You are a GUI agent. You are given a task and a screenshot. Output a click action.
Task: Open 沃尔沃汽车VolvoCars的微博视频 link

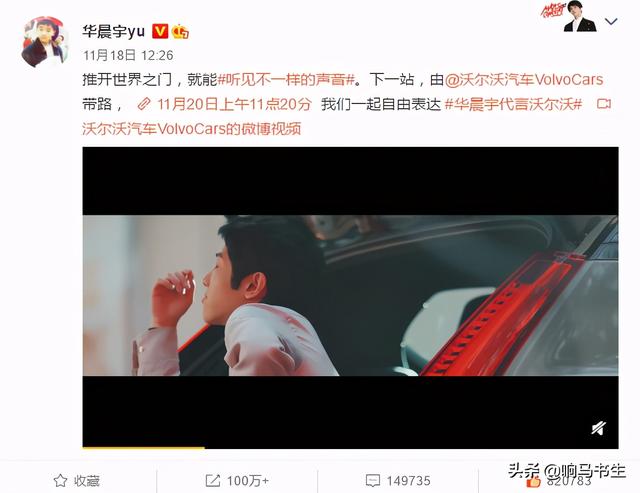pyautogui.click(x=192, y=129)
